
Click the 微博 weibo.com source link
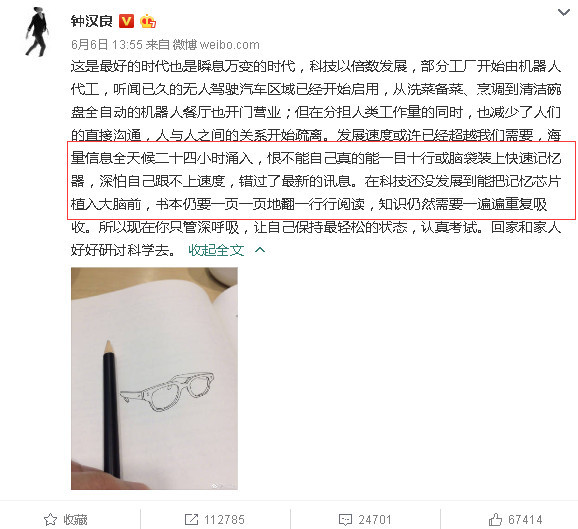[216, 45]
